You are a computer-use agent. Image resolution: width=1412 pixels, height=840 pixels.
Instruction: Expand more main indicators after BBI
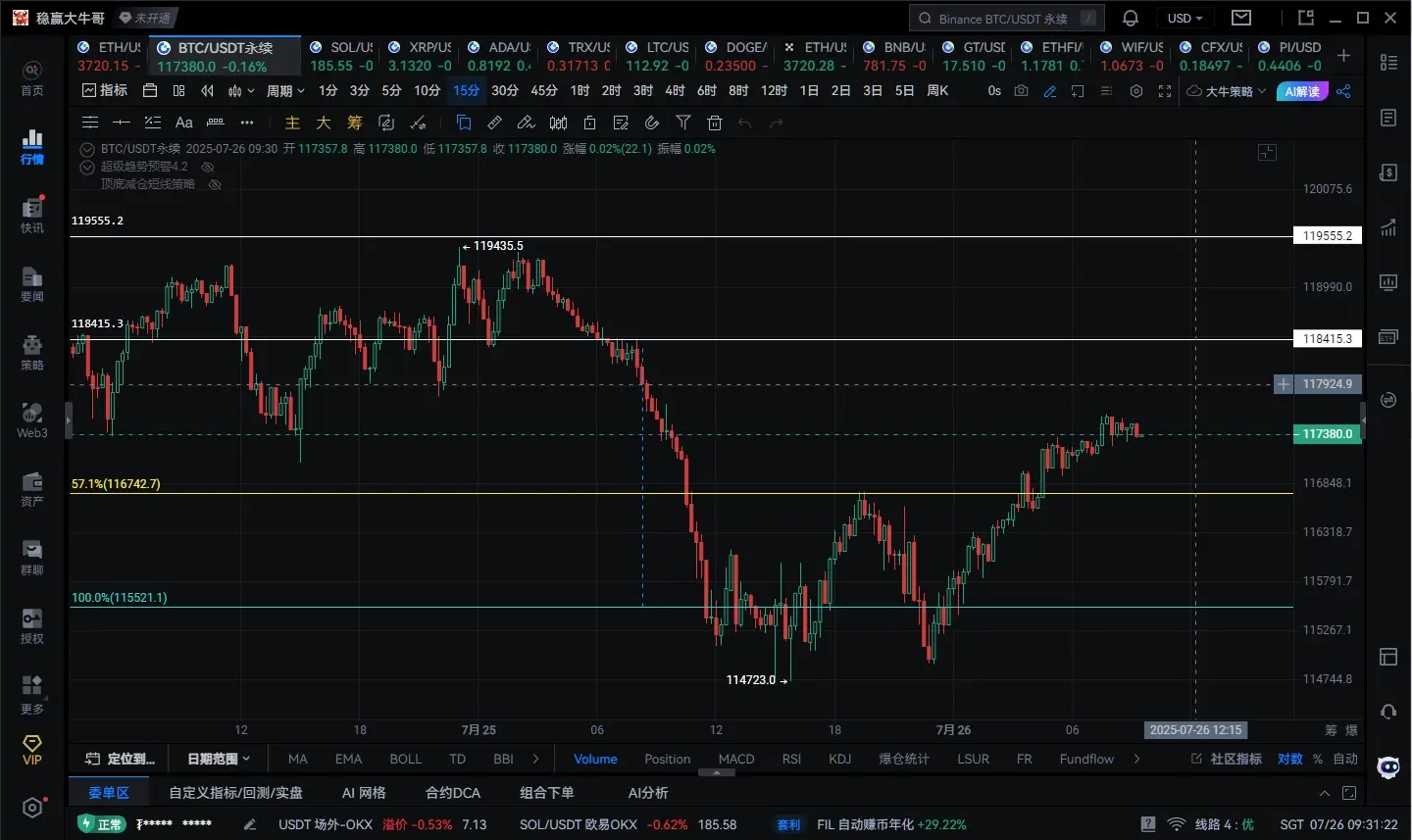[x=535, y=759]
